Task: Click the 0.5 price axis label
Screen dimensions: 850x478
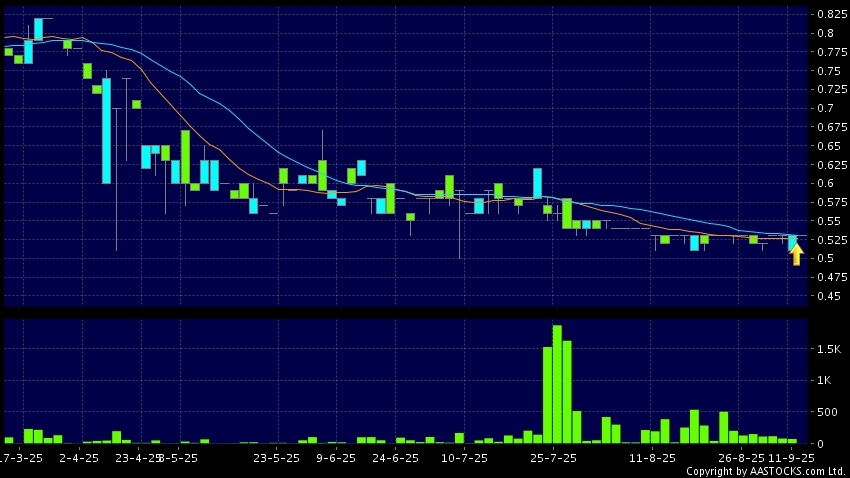Action: [x=826, y=259]
